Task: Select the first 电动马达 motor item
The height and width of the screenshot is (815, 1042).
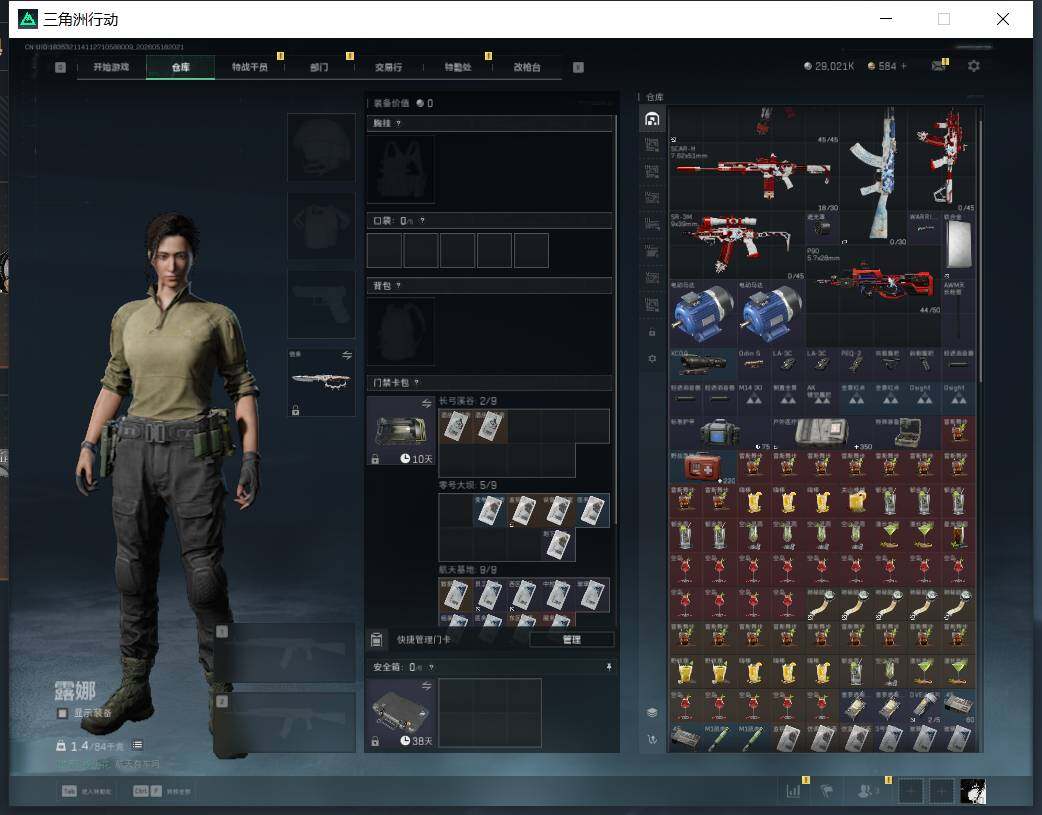Action: [x=702, y=314]
